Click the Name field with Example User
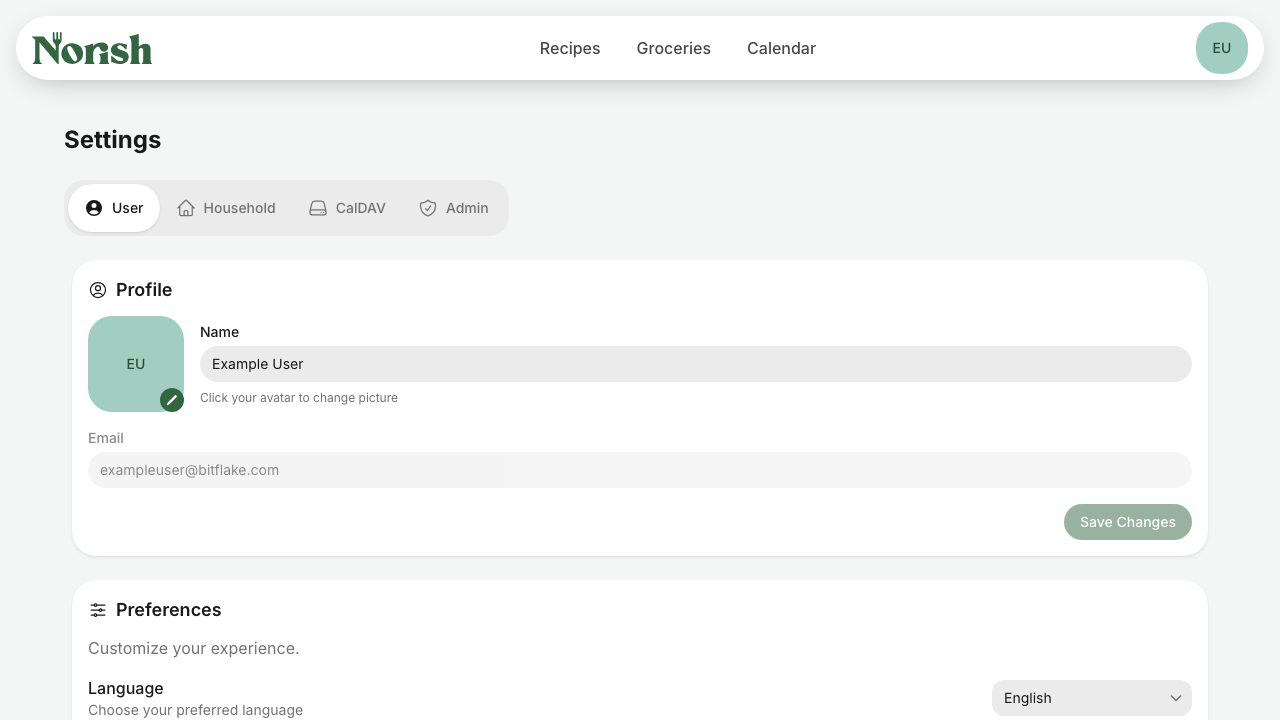 pyautogui.click(x=696, y=364)
